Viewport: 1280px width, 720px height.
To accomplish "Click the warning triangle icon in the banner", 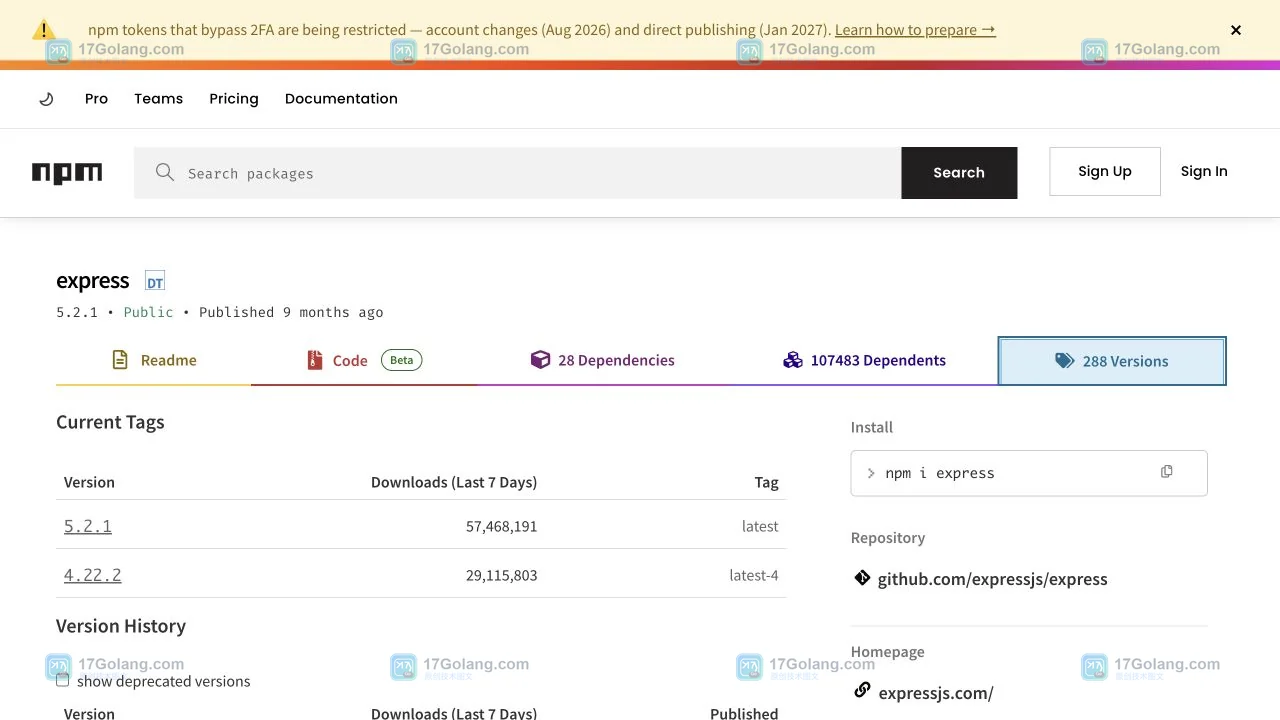I will pyautogui.click(x=44, y=30).
